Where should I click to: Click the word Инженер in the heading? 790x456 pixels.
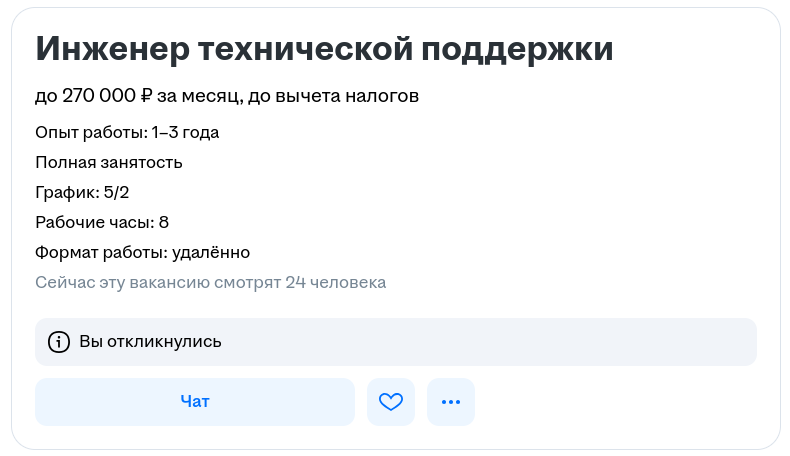point(111,49)
